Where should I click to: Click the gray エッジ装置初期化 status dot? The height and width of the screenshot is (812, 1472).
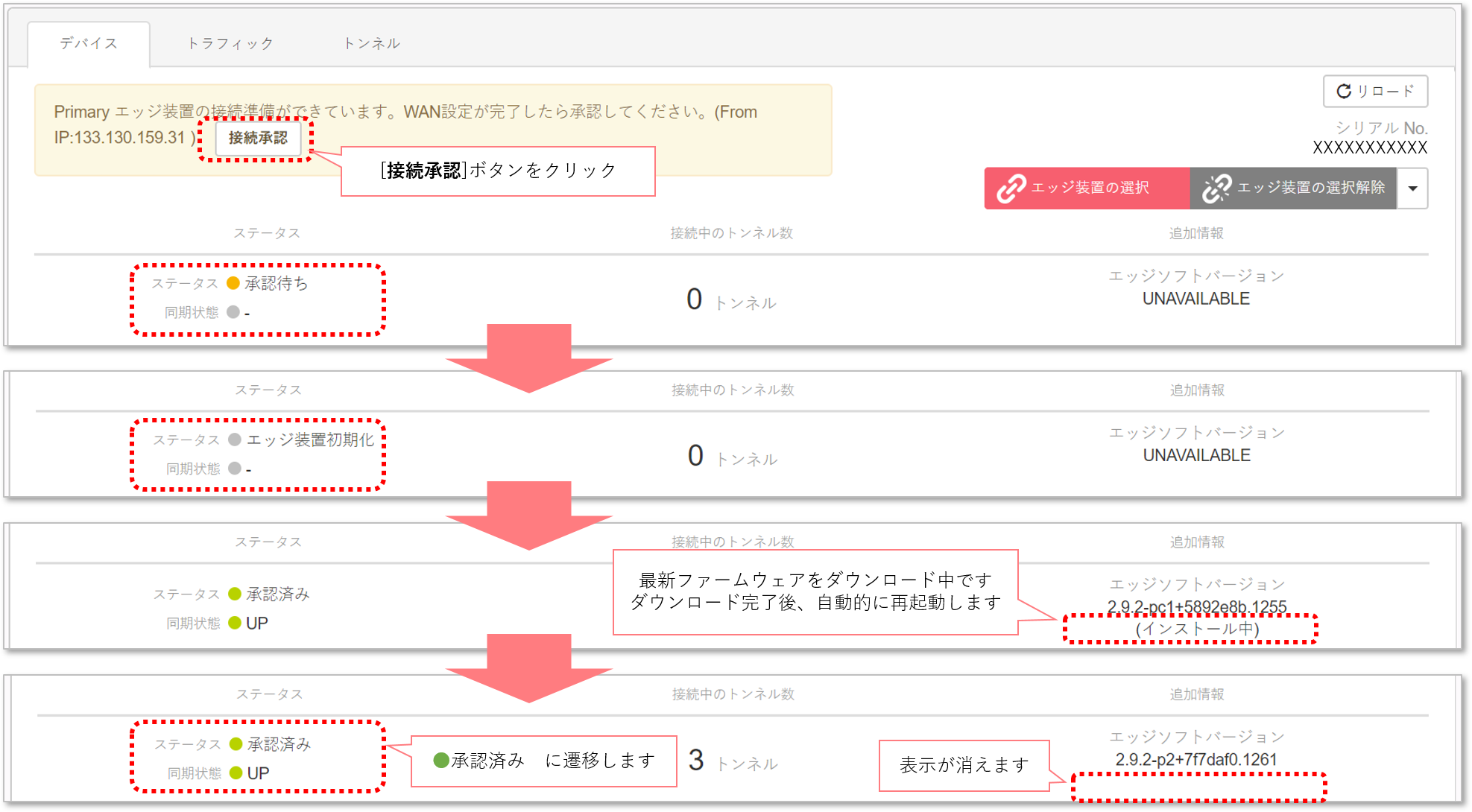point(235,440)
